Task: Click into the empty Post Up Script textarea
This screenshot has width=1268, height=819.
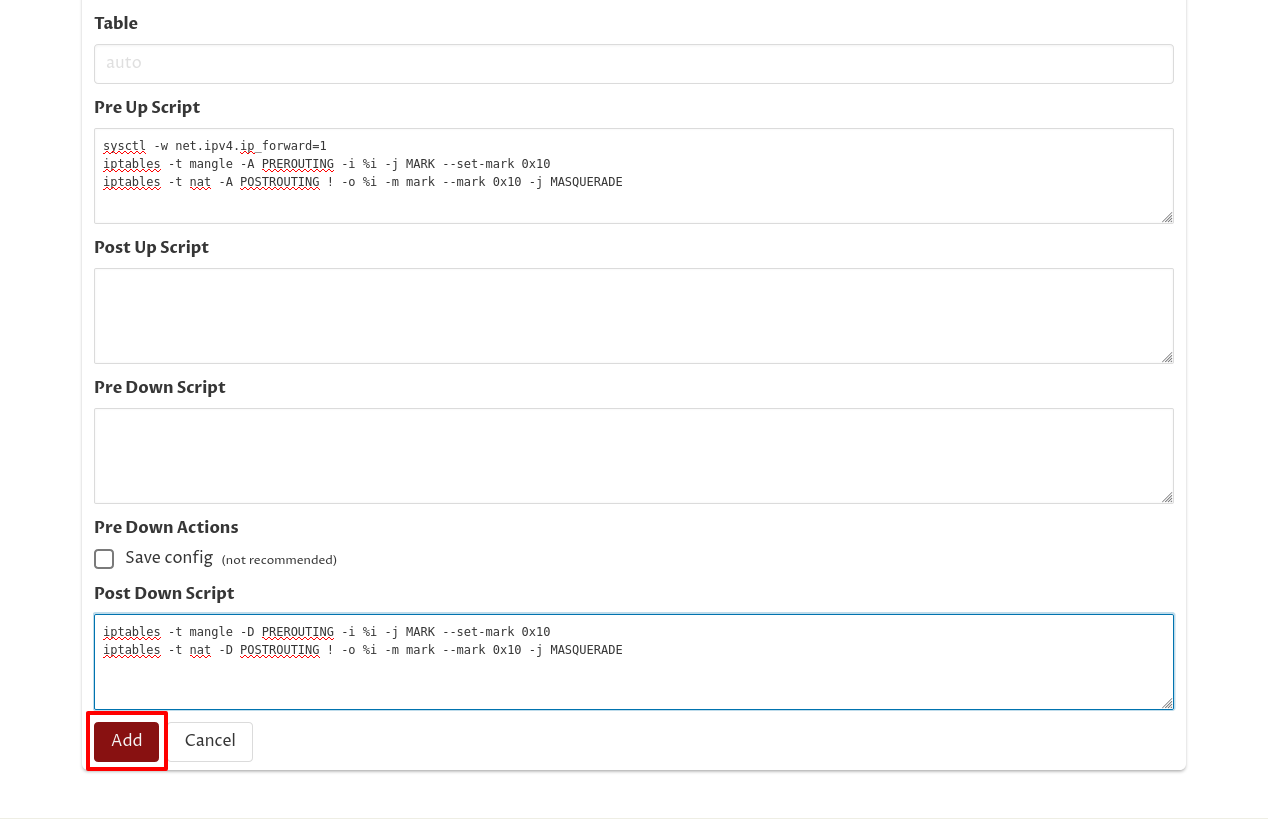Action: (x=634, y=316)
